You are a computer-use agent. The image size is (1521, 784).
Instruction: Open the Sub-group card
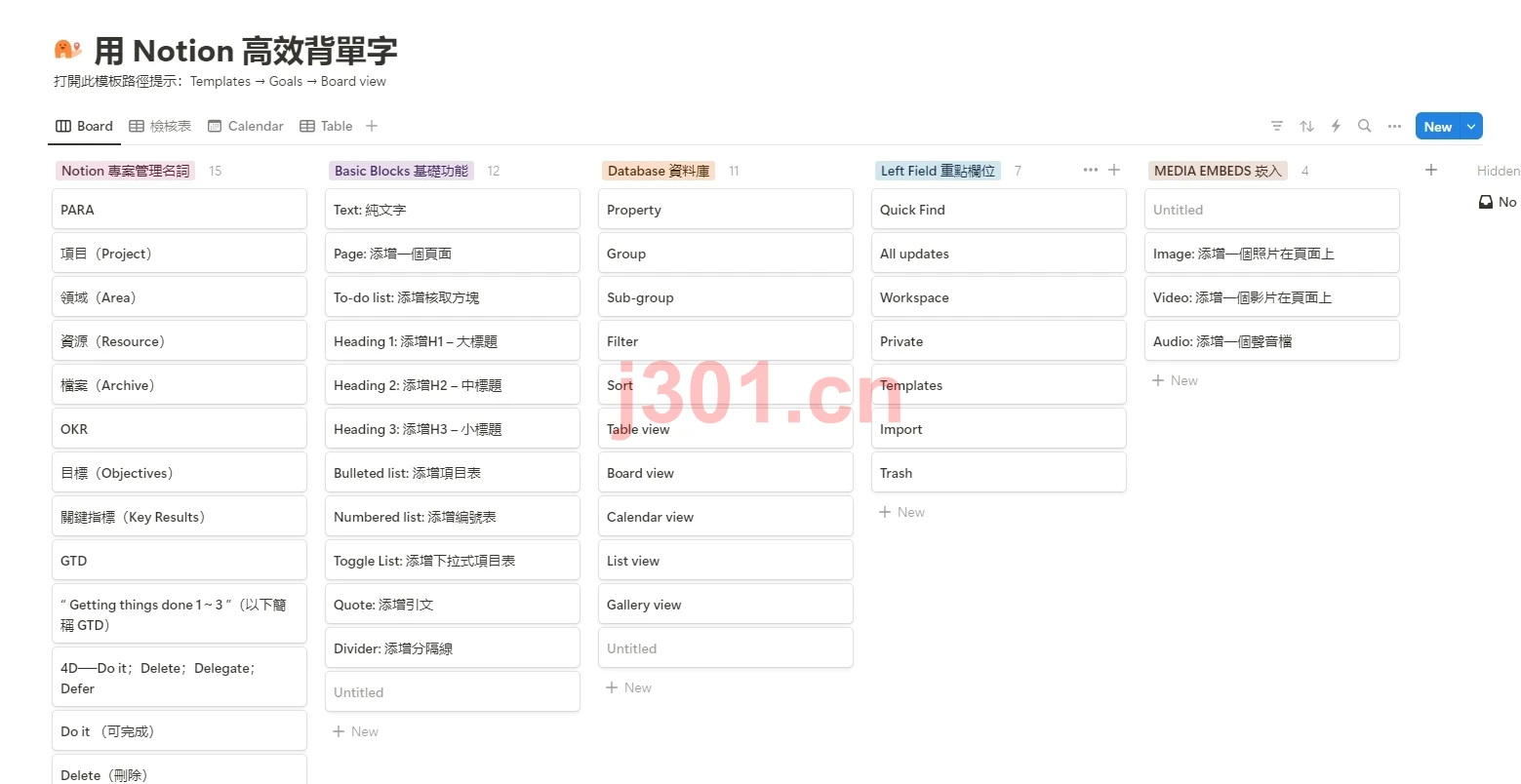[726, 297]
